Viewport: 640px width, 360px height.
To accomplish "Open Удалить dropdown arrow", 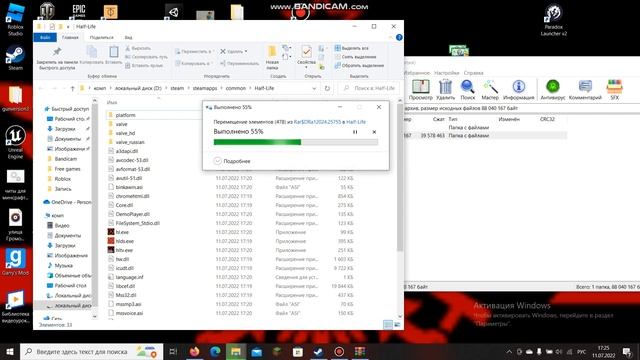I will click(x=246, y=51).
